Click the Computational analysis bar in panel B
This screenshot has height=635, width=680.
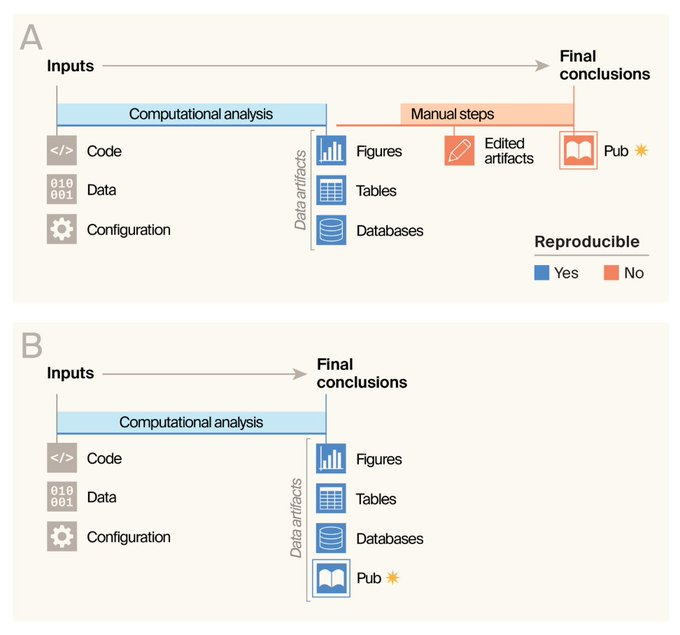[191, 422]
